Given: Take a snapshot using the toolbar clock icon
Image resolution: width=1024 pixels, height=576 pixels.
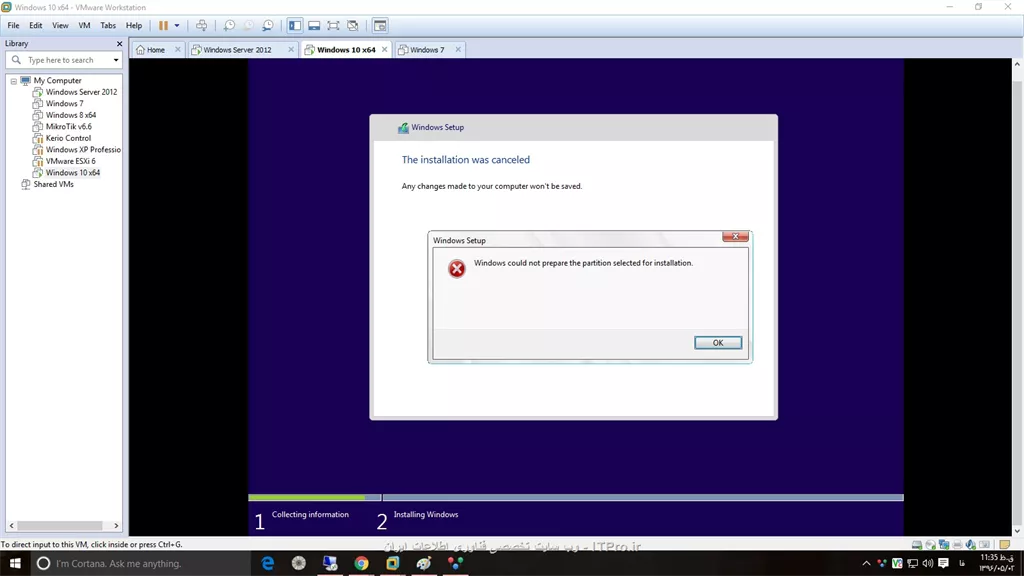Looking at the screenshot, I should click(x=229, y=25).
